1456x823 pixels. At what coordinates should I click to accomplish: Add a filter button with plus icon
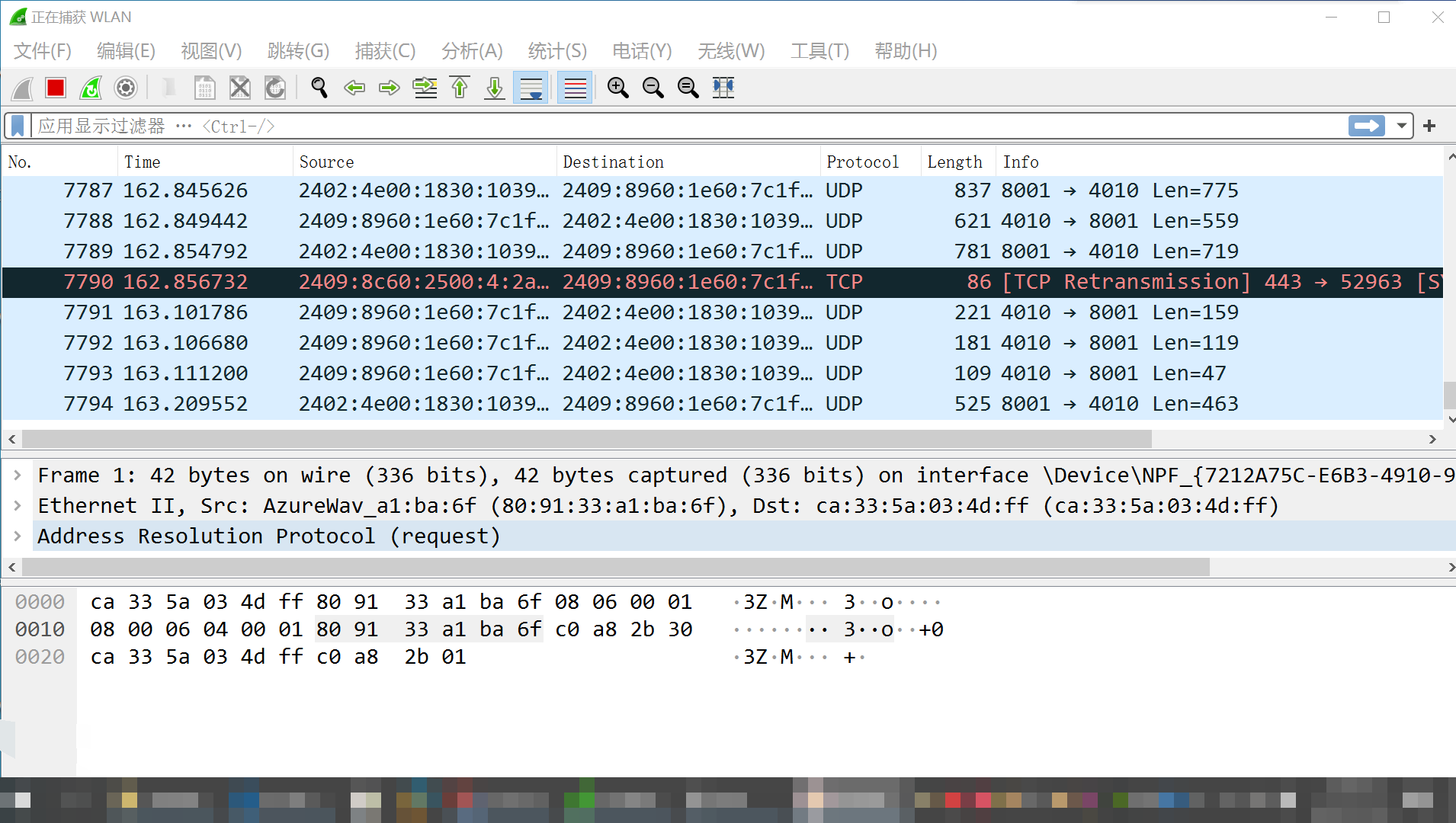[1429, 126]
